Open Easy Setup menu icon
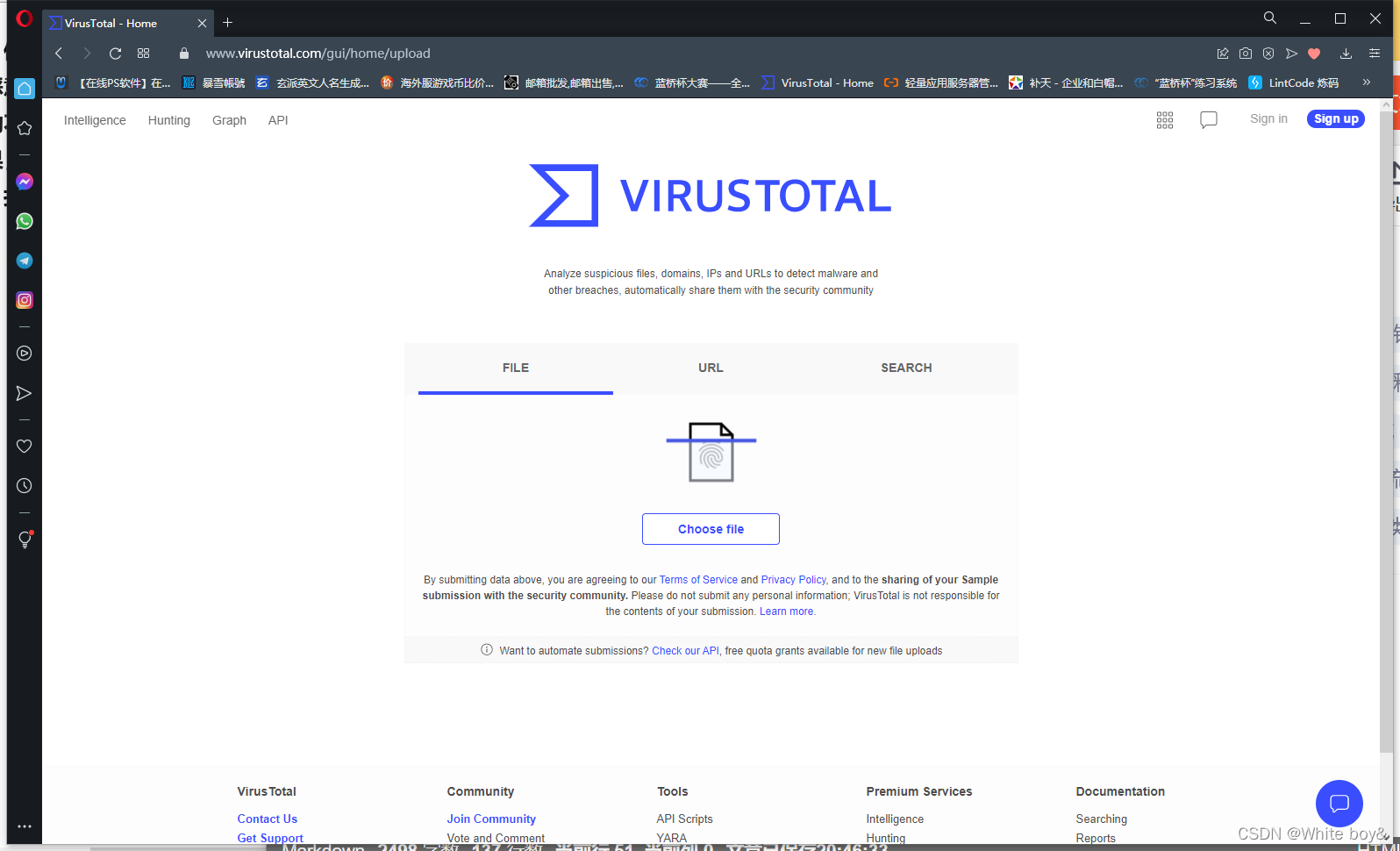Screen dimensions: 1400x851 click(1375, 54)
